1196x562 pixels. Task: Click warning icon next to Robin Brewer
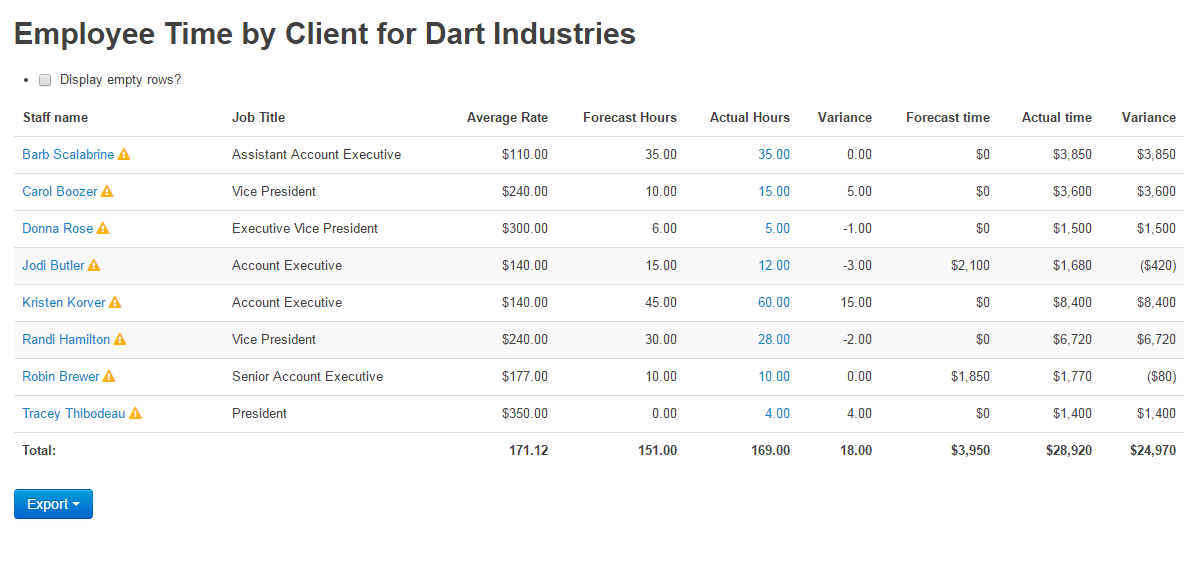109,376
